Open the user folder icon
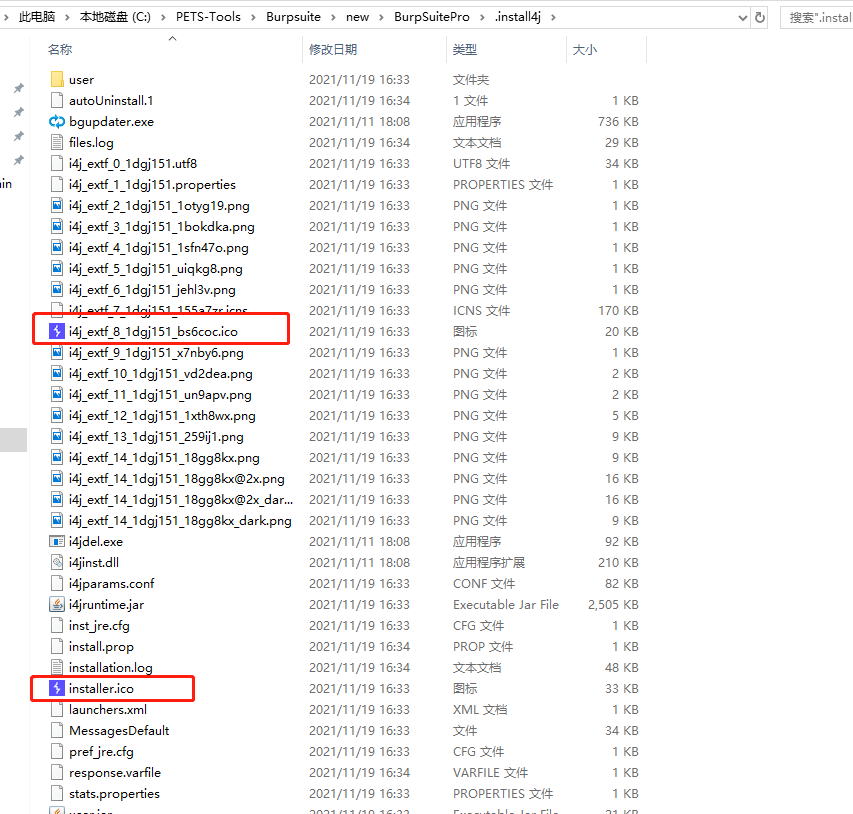The width and height of the screenshot is (853, 814). (x=57, y=80)
